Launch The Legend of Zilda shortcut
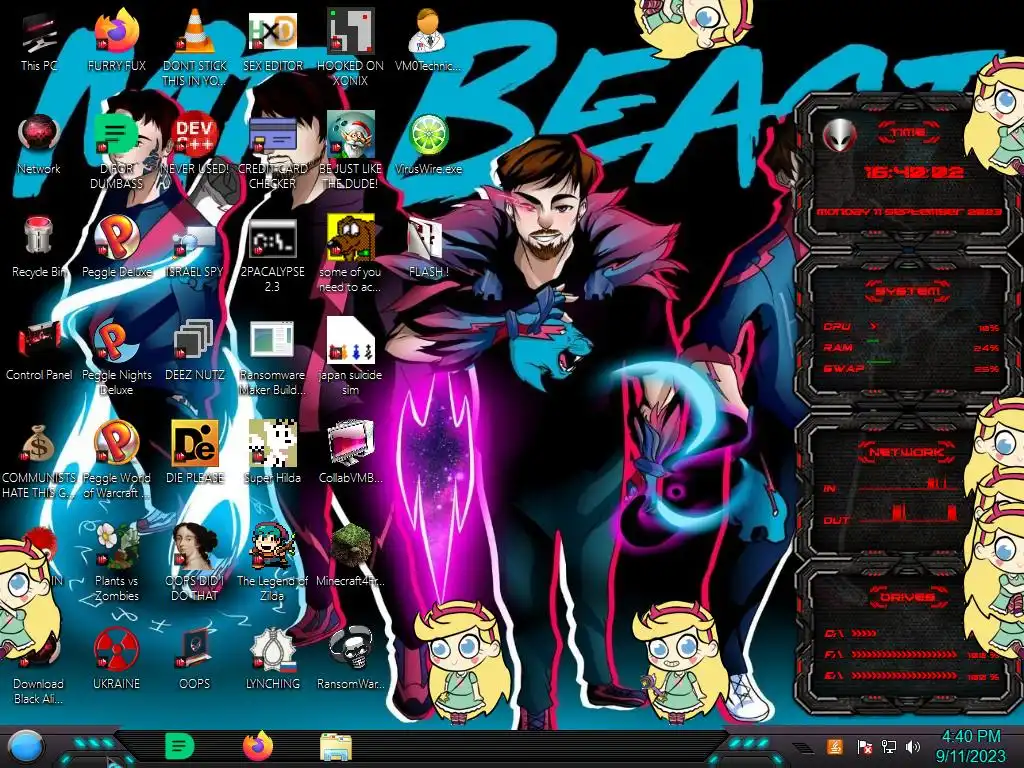The width and height of the screenshot is (1024, 768). [x=273, y=562]
